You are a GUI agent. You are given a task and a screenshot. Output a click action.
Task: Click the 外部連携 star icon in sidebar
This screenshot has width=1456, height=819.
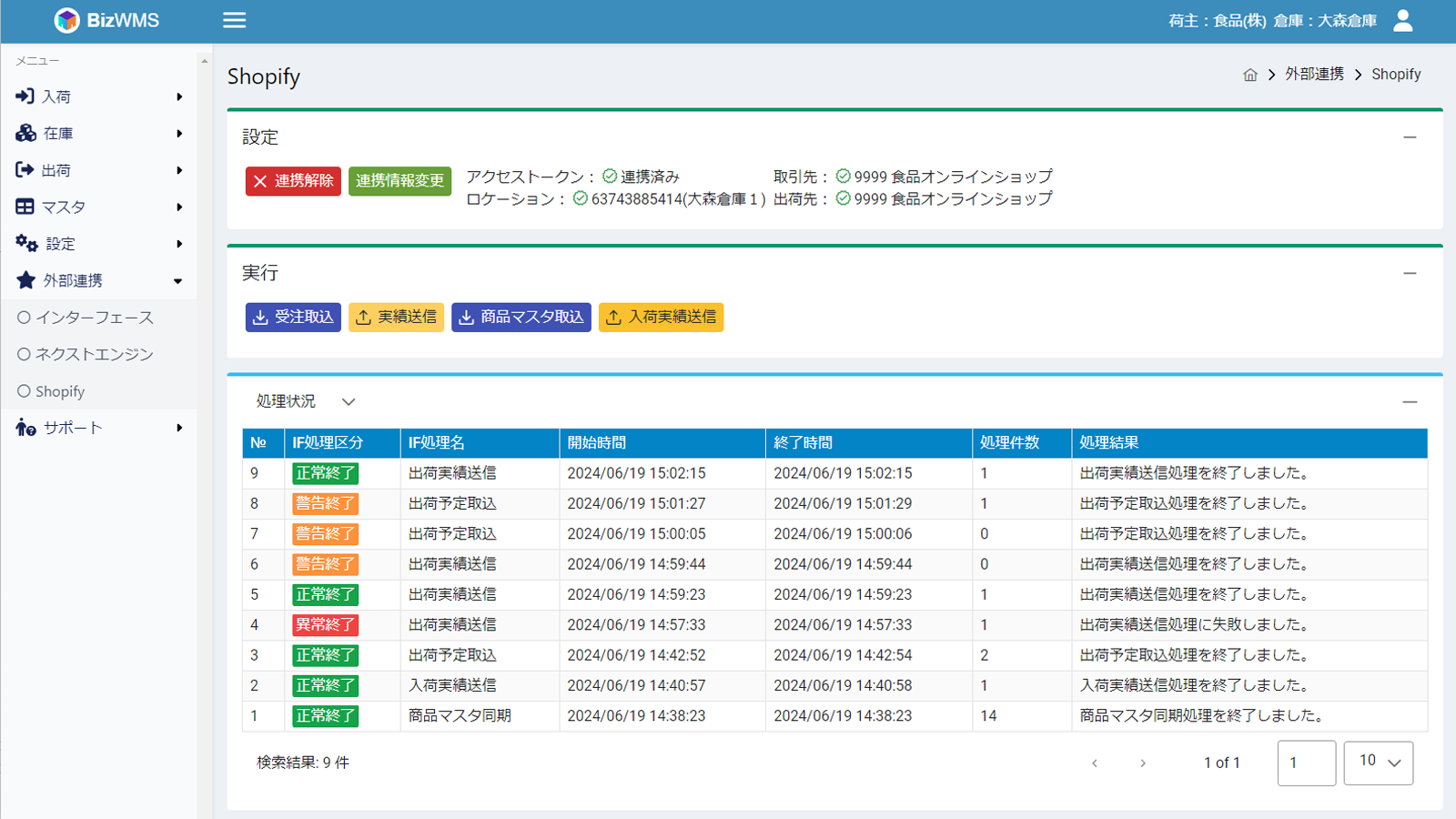pyautogui.click(x=26, y=280)
